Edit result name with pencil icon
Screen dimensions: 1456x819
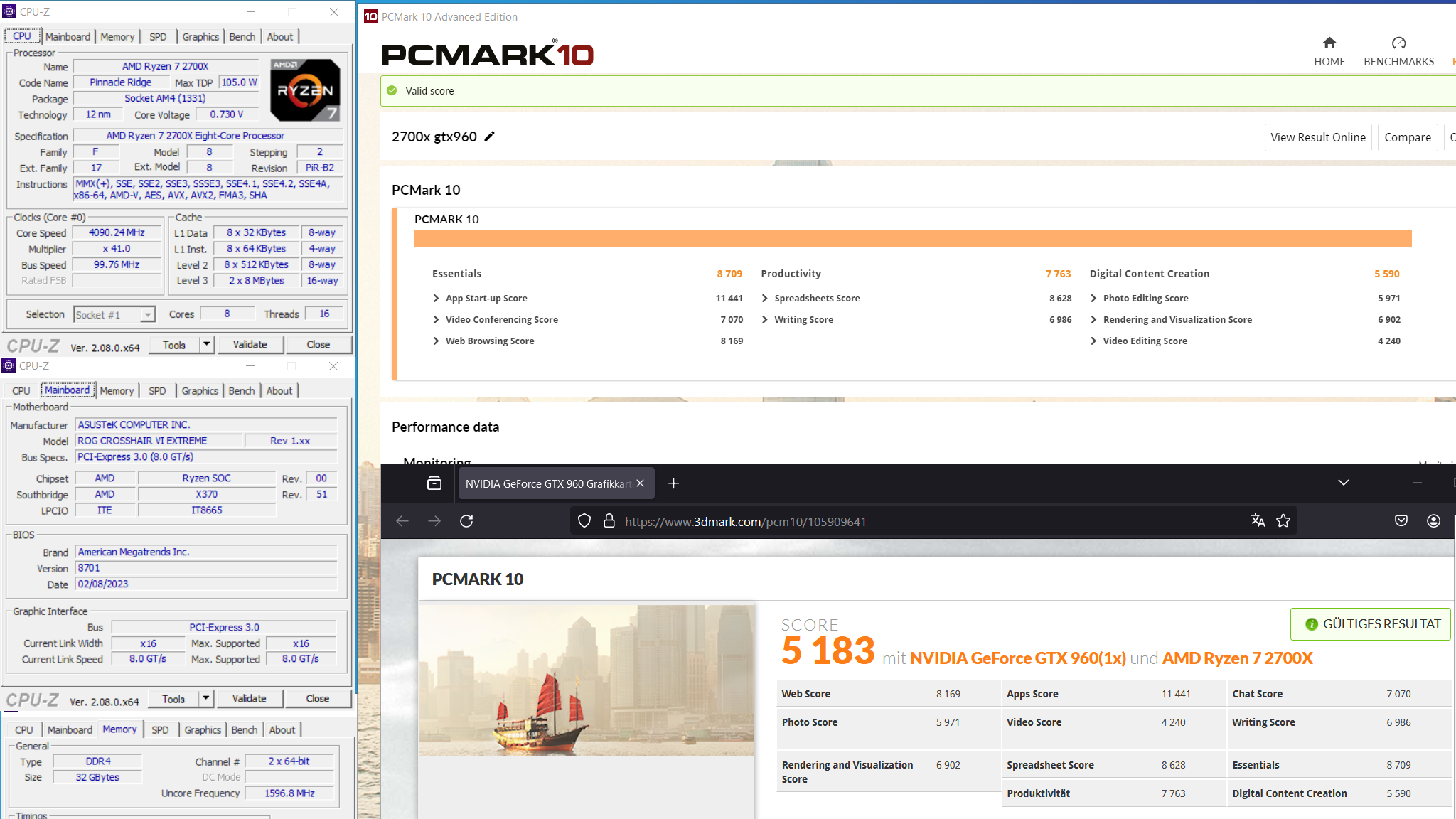click(x=489, y=136)
